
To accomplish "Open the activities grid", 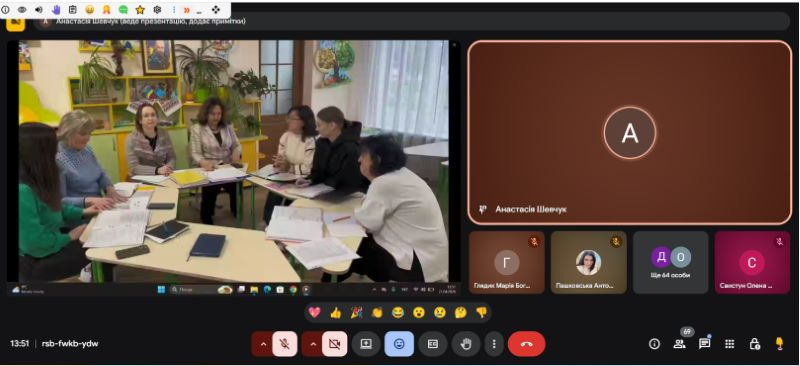I will point(730,344).
